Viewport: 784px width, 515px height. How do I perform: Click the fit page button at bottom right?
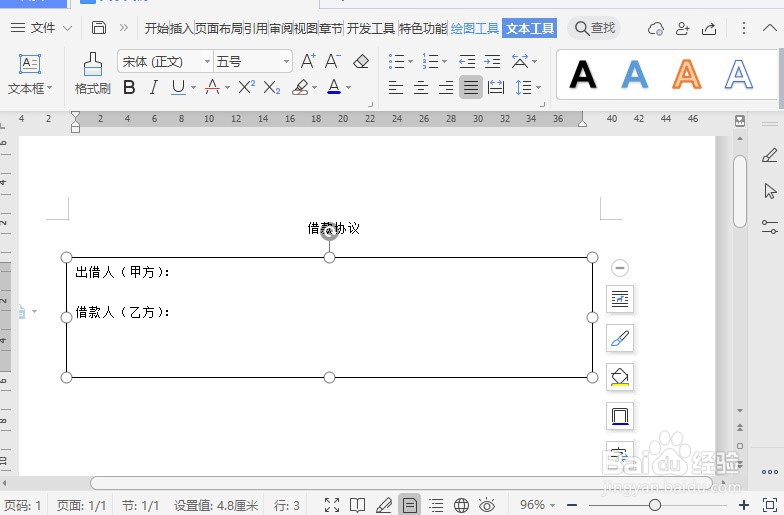tap(770, 505)
